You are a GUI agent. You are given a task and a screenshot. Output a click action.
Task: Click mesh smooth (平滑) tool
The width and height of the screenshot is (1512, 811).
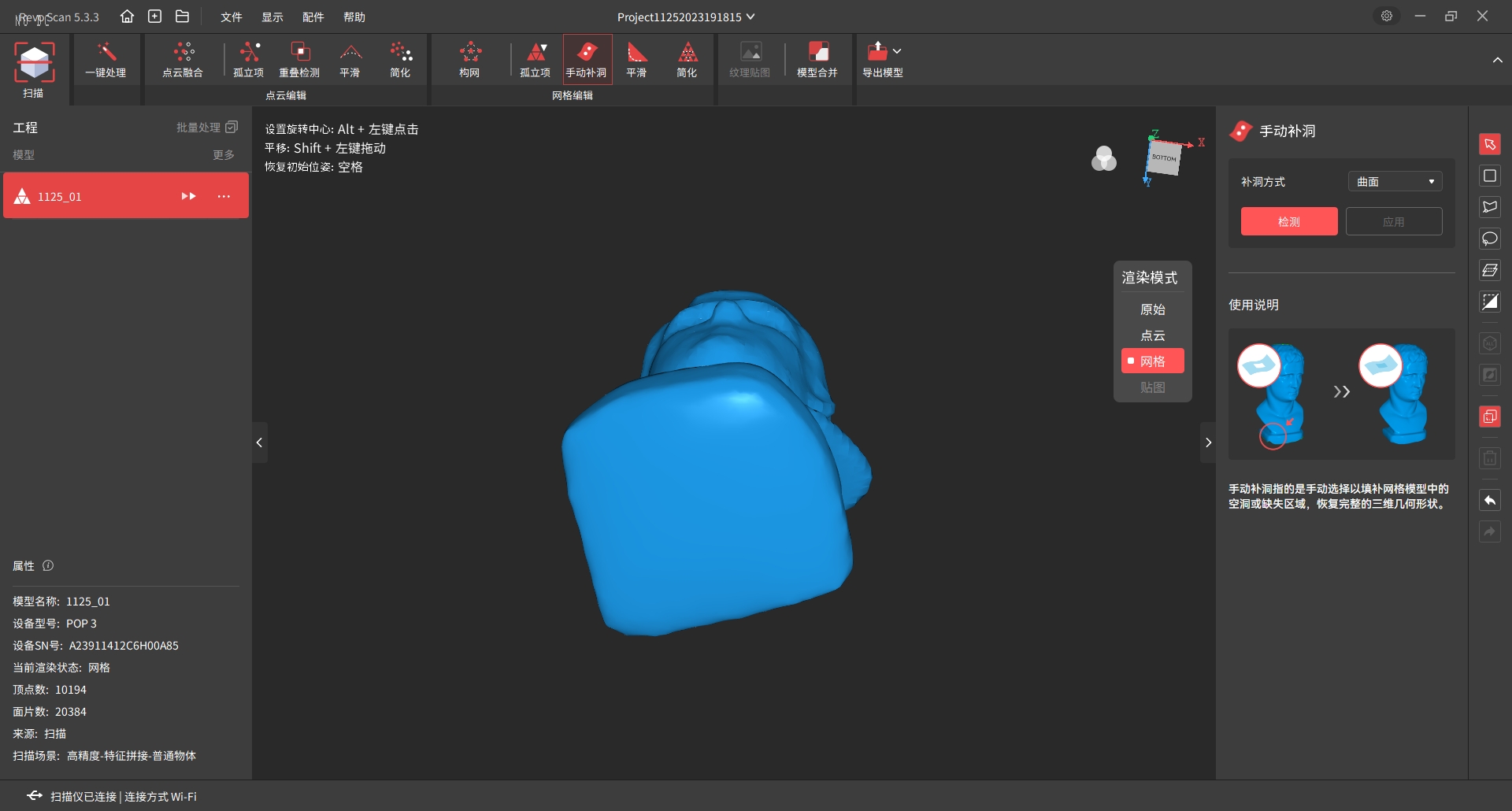click(x=636, y=61)
